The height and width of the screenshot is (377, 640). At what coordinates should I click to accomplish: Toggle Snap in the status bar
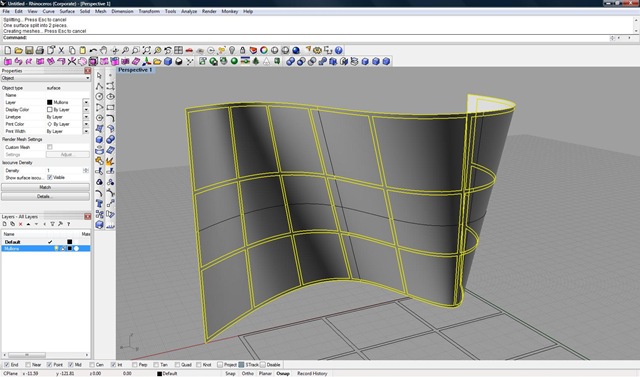click(x=230, y=373)
